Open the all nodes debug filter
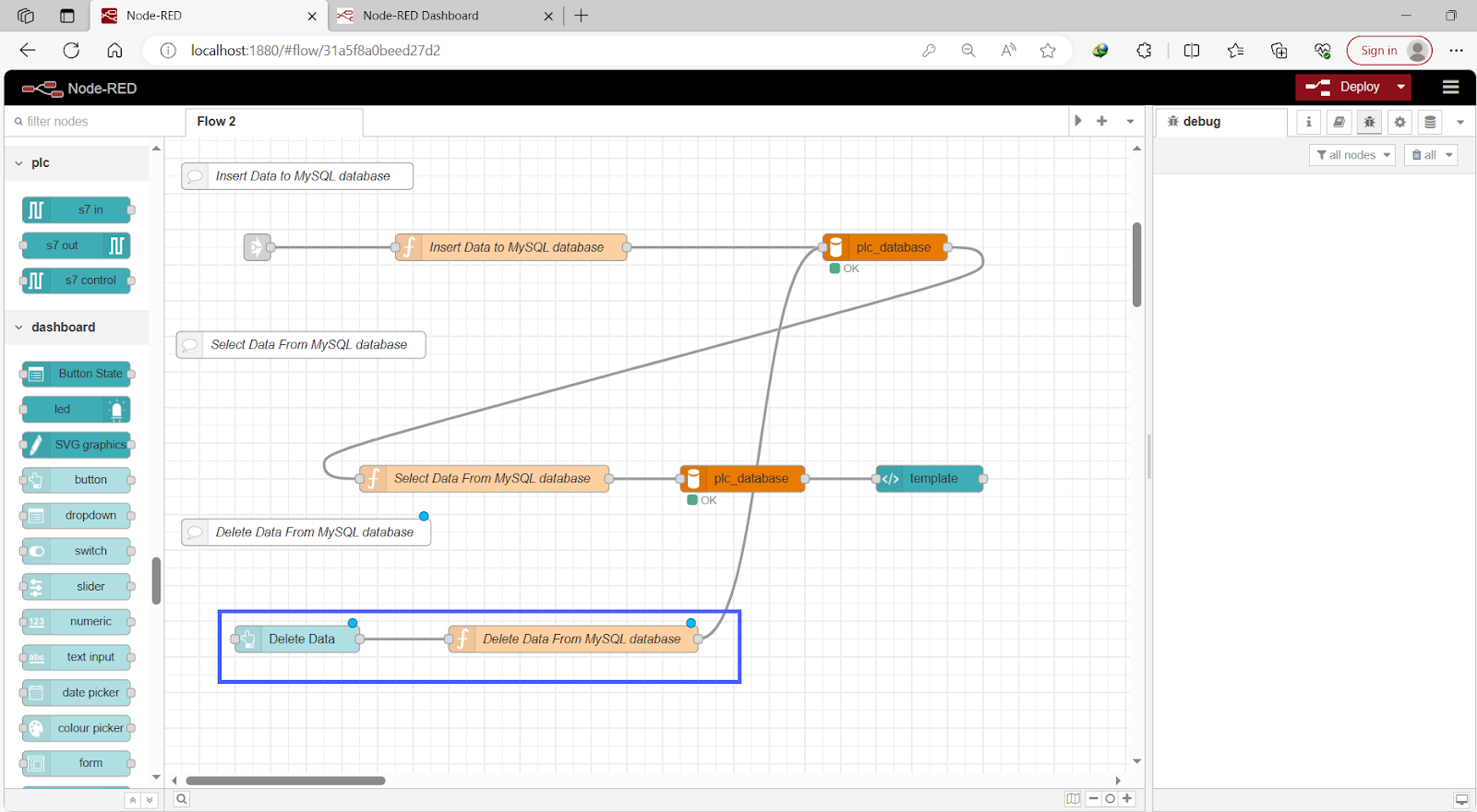This screenshot has width=1477, height=812. (x=1351, y=155)
